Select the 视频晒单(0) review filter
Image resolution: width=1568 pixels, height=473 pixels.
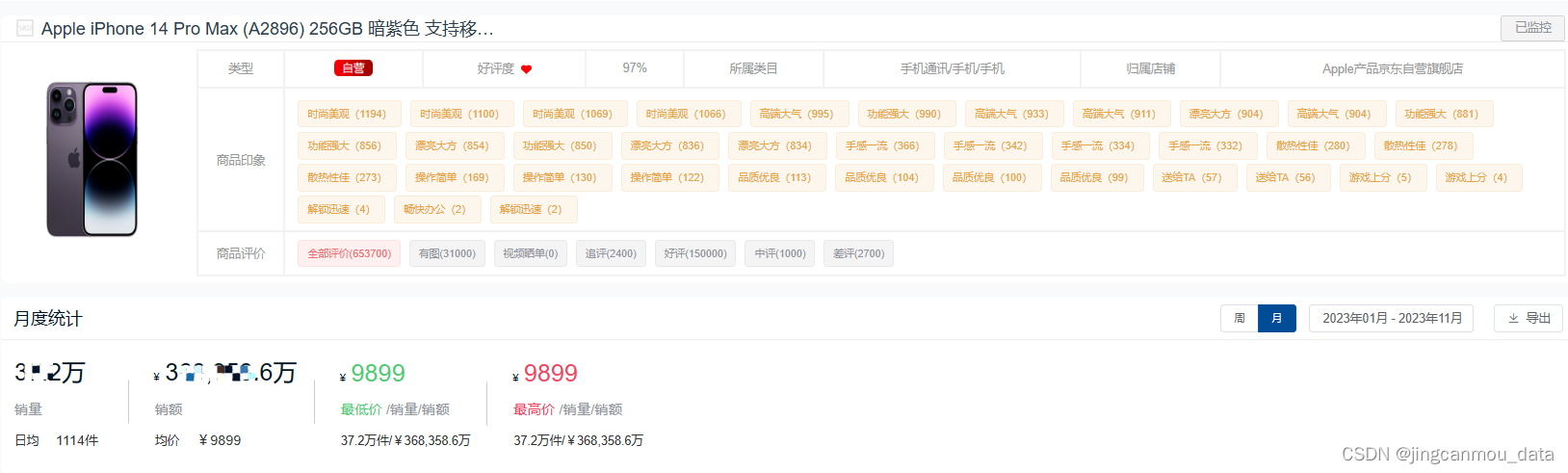530,253
